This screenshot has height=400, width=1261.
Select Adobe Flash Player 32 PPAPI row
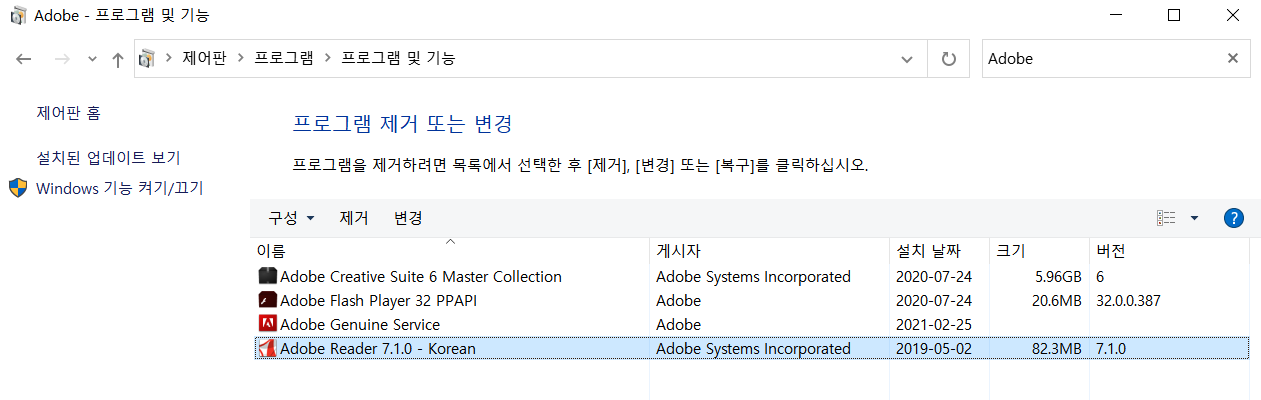tap(752, 301)
